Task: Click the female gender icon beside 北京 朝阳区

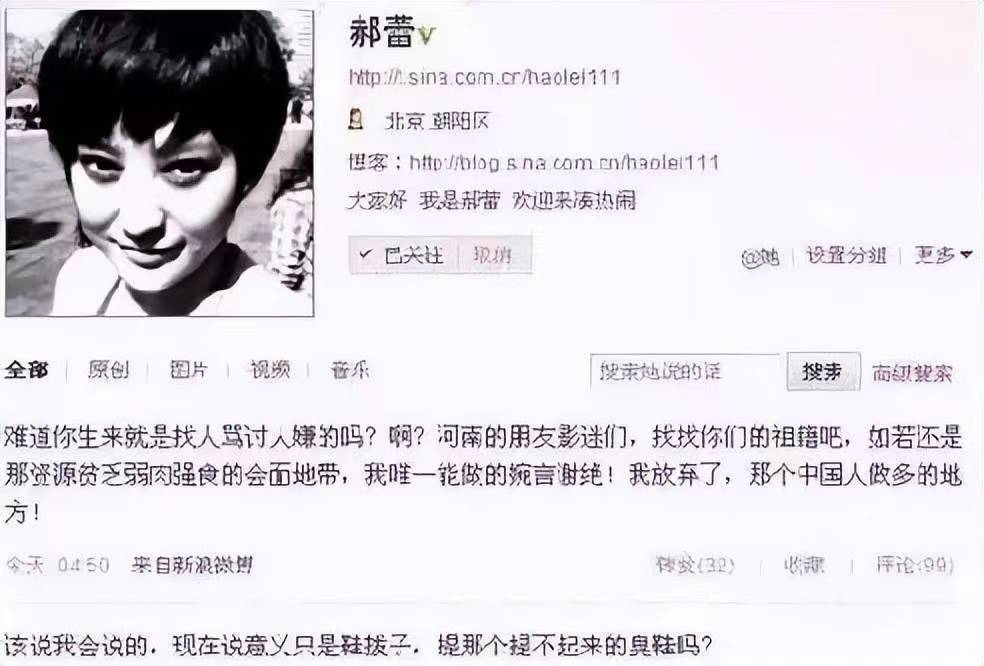Action: pos(356,119)
